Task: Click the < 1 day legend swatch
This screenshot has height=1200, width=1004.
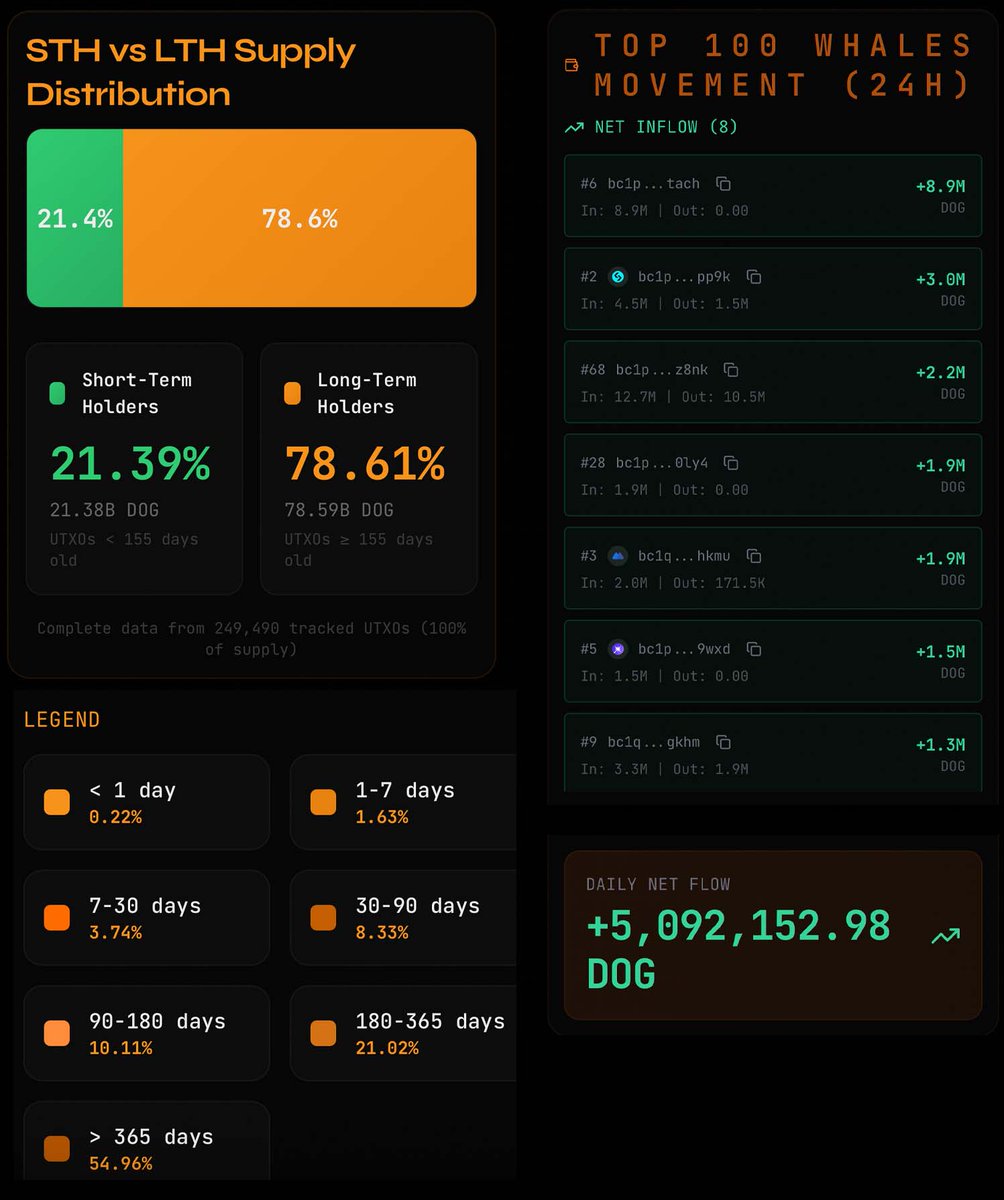Action: [57, 802]
